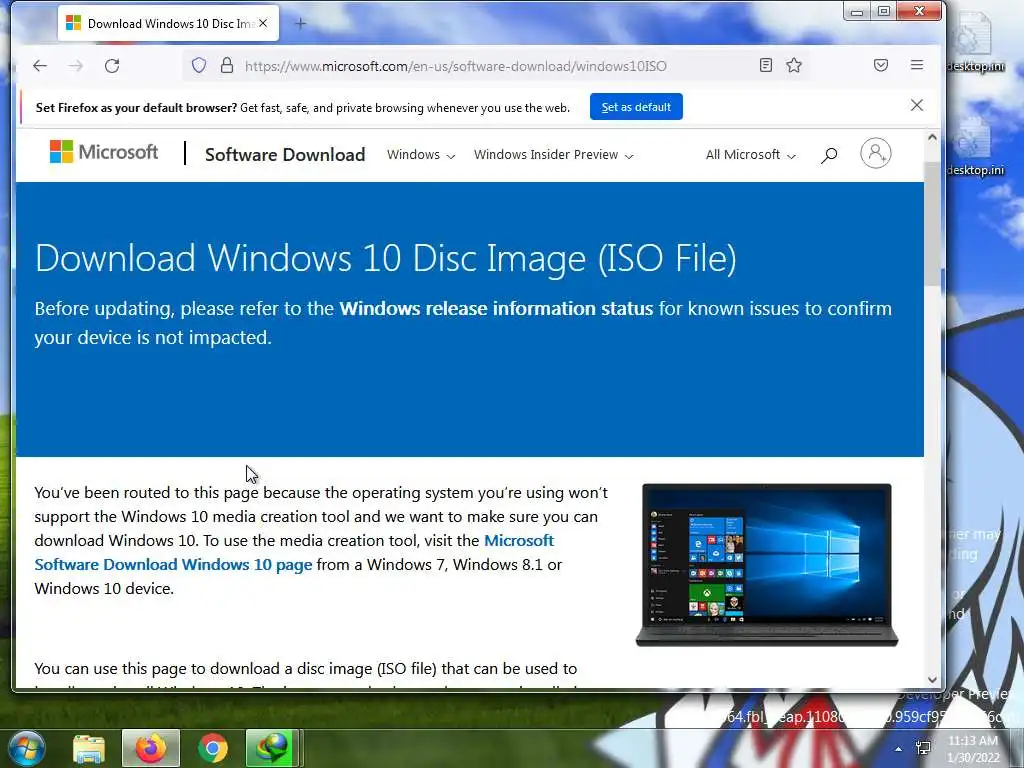
Task: Click the Download Windows 10 Disc Image heading
Action: tap(385, 257)
